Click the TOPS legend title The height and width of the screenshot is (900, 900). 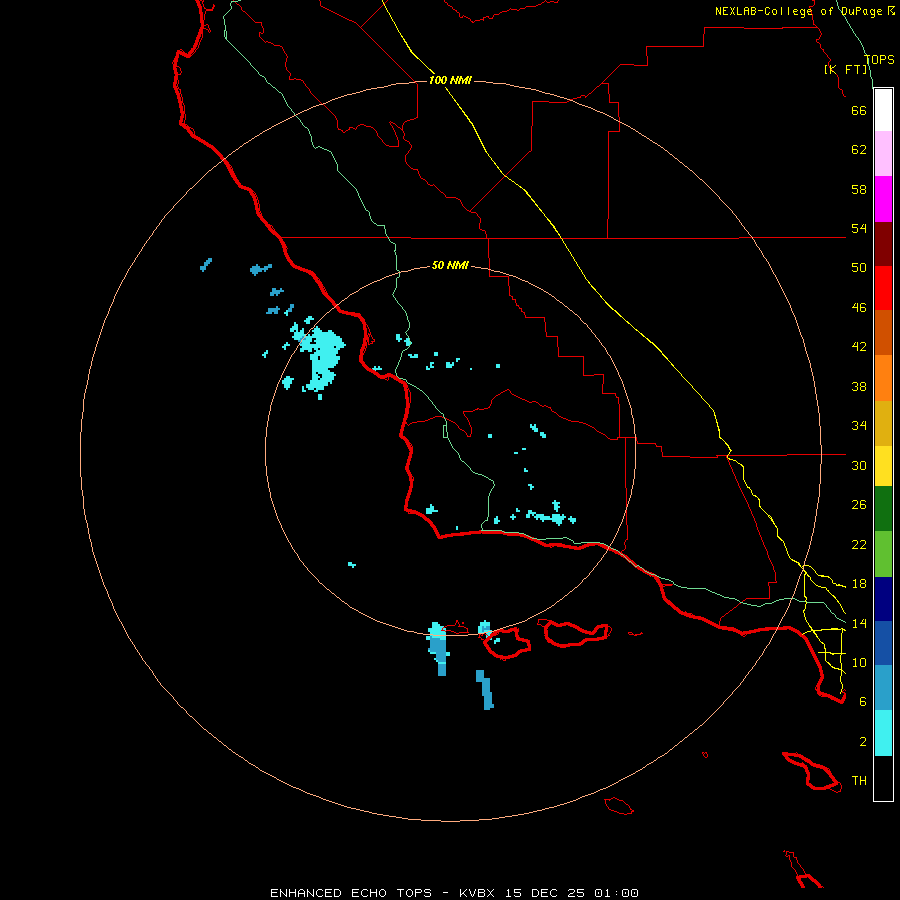point(879,59)
